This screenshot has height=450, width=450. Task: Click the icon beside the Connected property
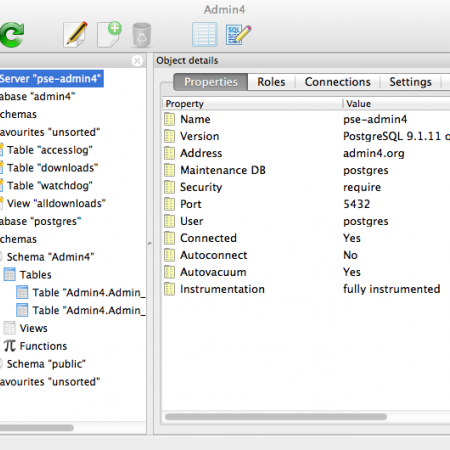click(x=169, y=238)
